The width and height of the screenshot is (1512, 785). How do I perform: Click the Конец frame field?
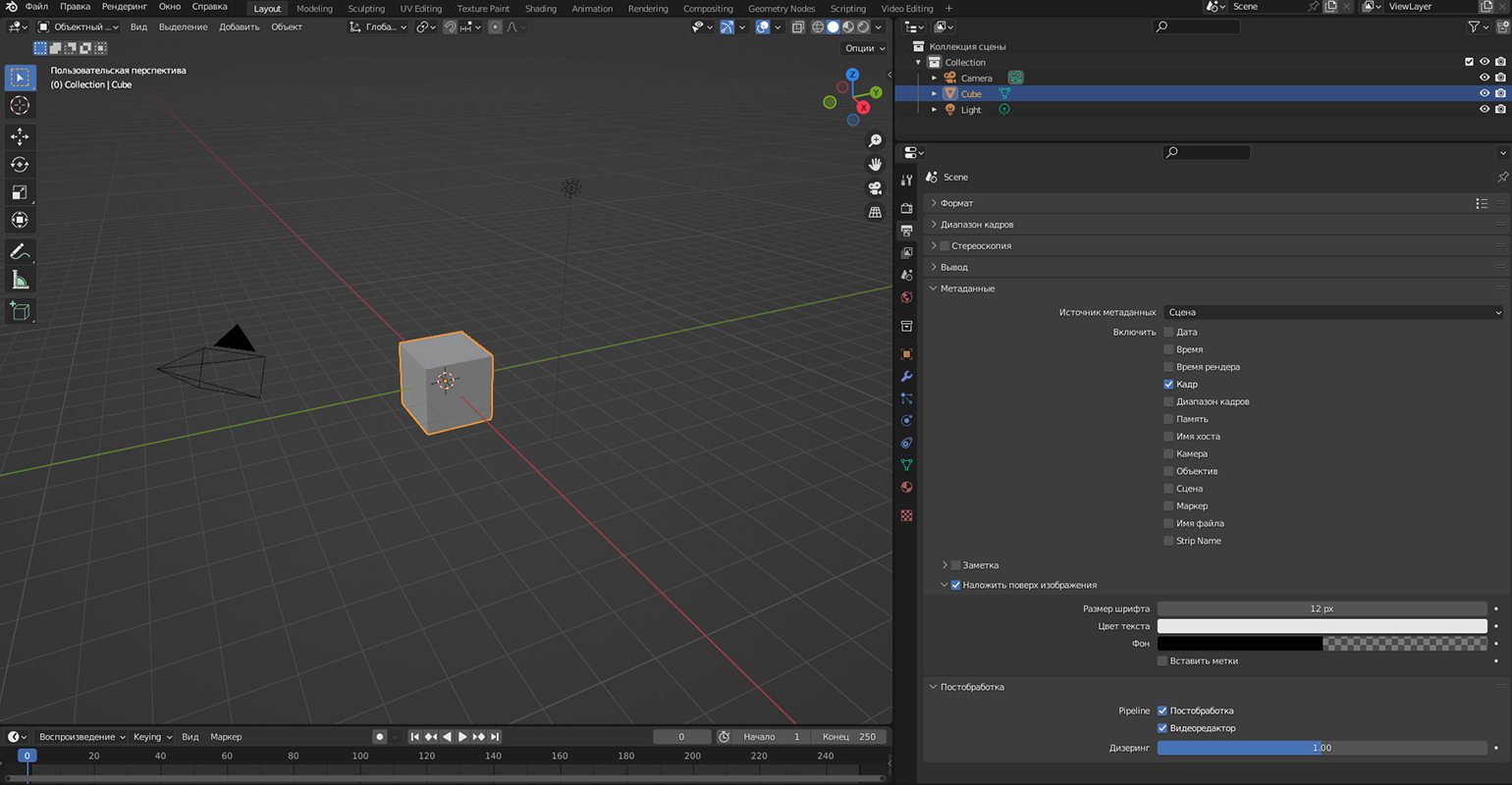850,737
